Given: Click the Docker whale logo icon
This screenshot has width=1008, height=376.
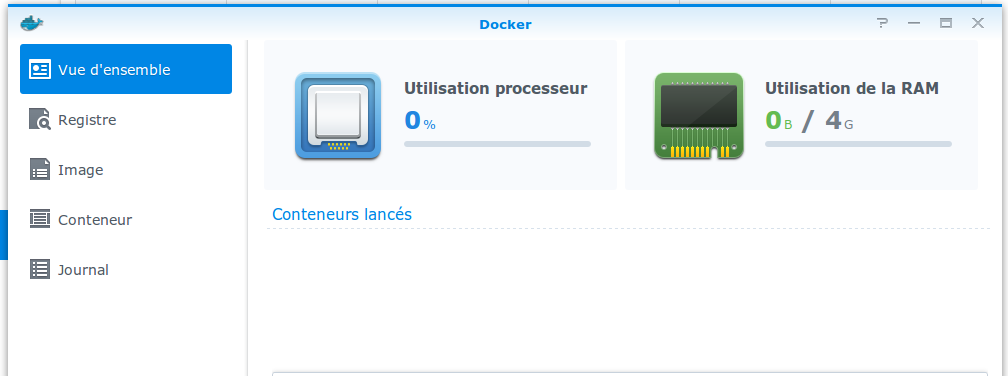Looking at the screenshot, I should 32,24.
